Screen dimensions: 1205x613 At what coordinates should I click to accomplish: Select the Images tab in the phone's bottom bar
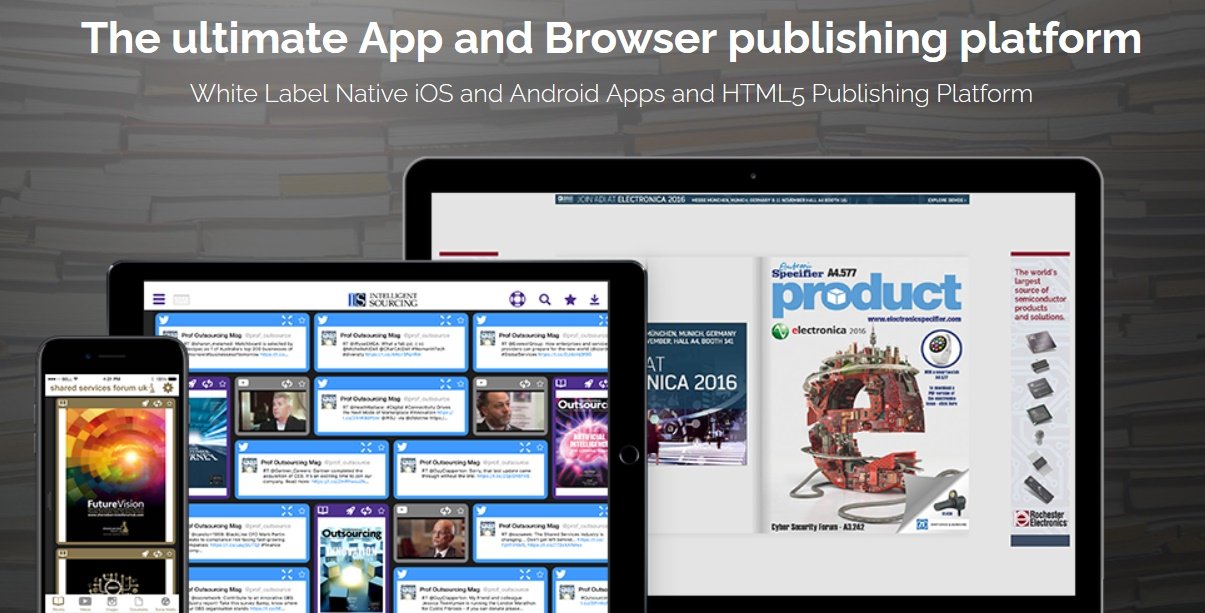click(112, 602)
